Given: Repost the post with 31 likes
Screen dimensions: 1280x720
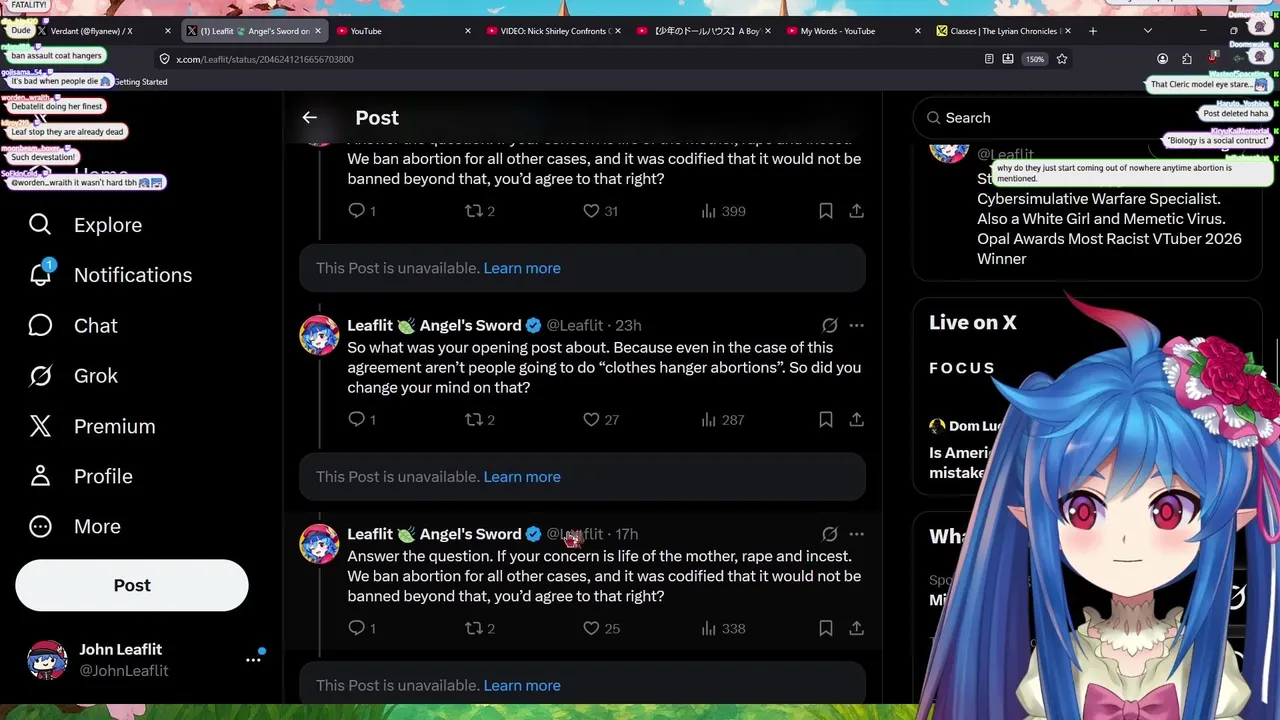Looking at the screenshot, I should point(480,211).
